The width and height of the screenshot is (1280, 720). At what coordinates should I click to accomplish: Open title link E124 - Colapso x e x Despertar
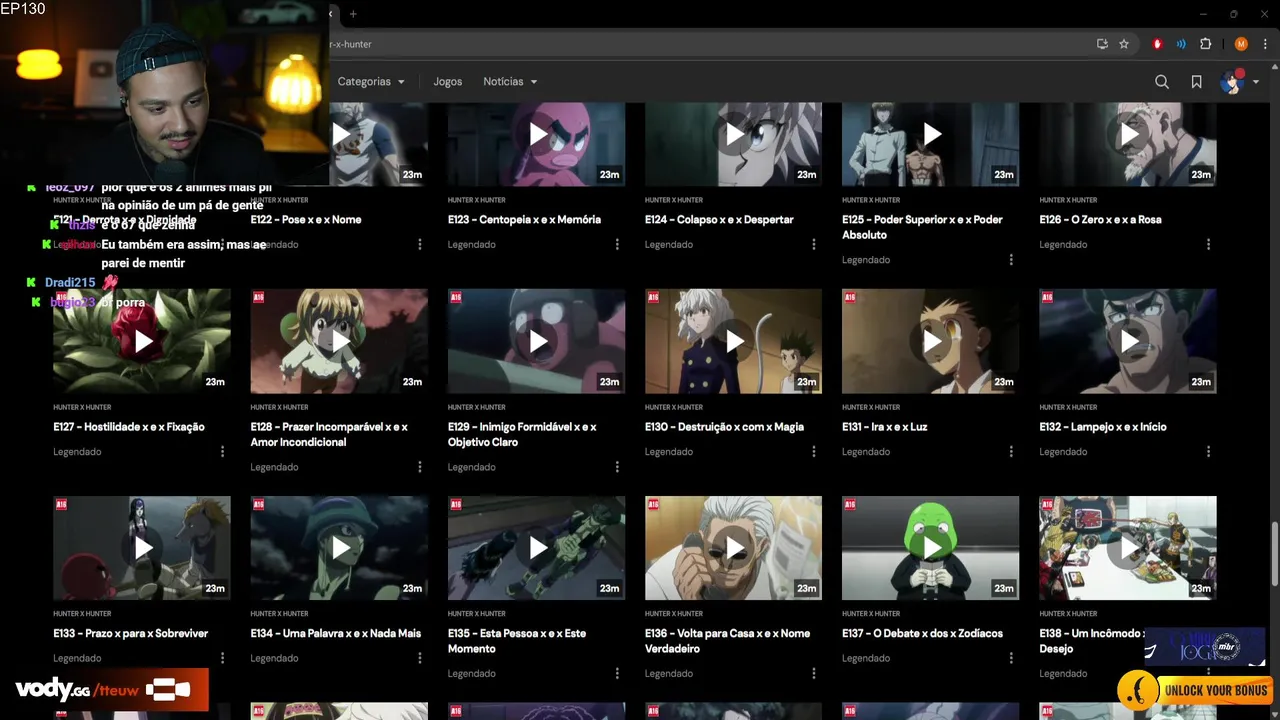(x=719, y=219)
